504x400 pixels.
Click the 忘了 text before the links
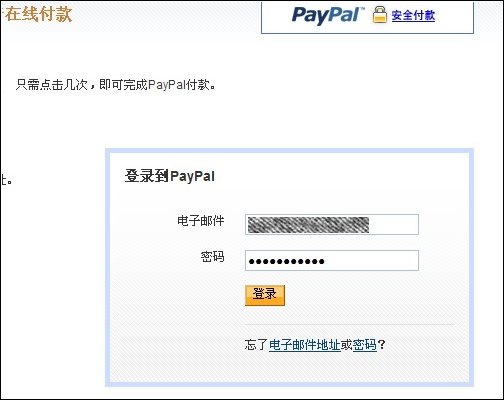(256, 345)
